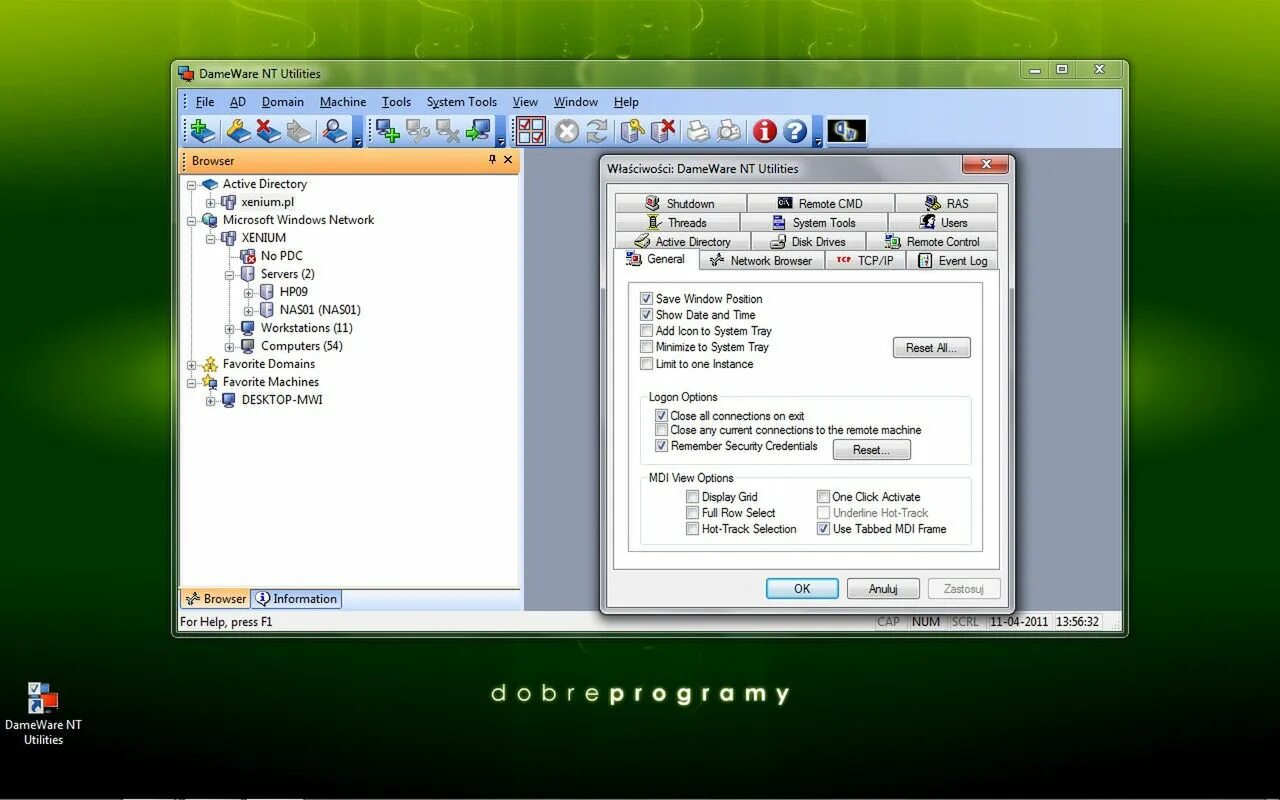Expand the DESKTOP-MWI node
Screen dimensions: 1280x800
(210, 400)
